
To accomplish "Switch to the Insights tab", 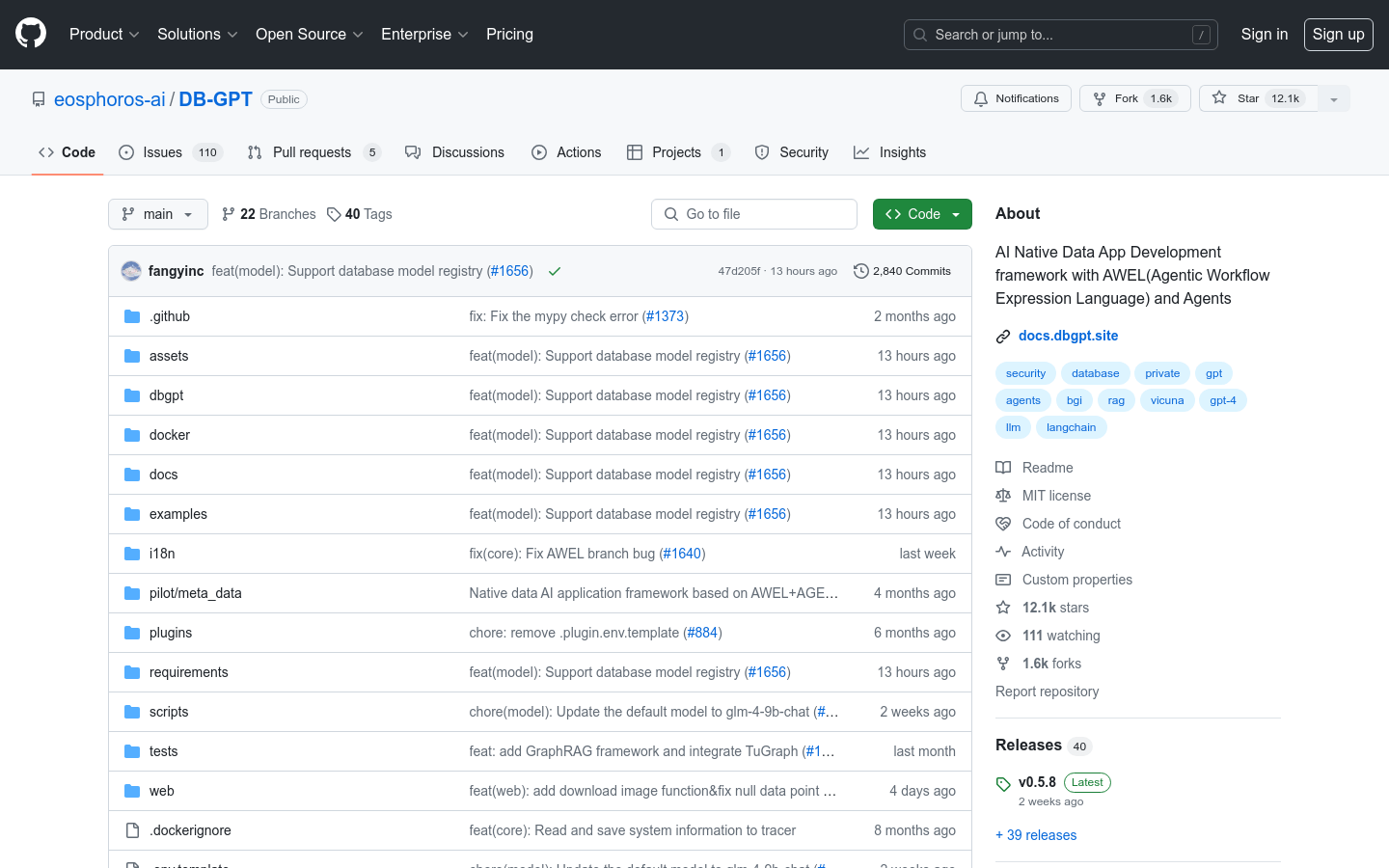I will pyautogui.click(x=889, y=152).
